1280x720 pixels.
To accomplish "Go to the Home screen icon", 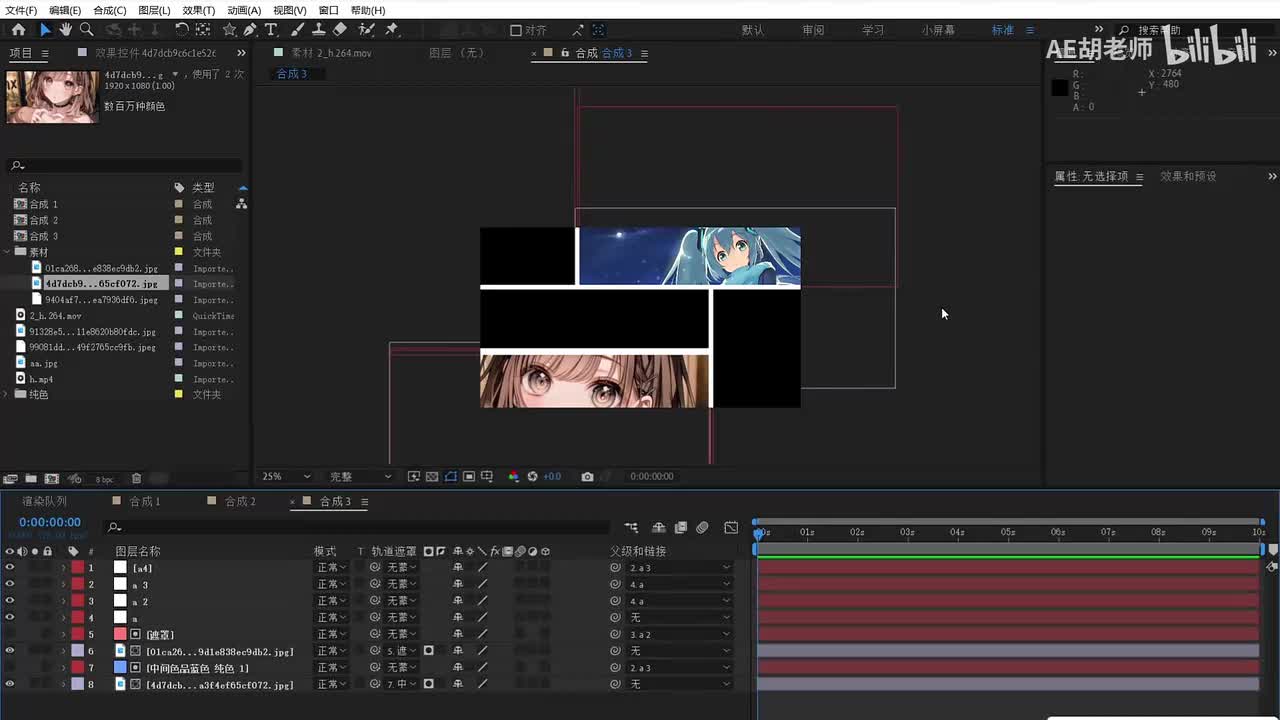I will coord(18,30).
